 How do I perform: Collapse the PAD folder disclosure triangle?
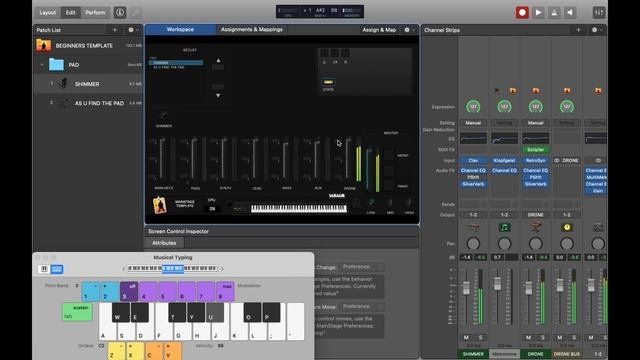(x=42, y=64)
